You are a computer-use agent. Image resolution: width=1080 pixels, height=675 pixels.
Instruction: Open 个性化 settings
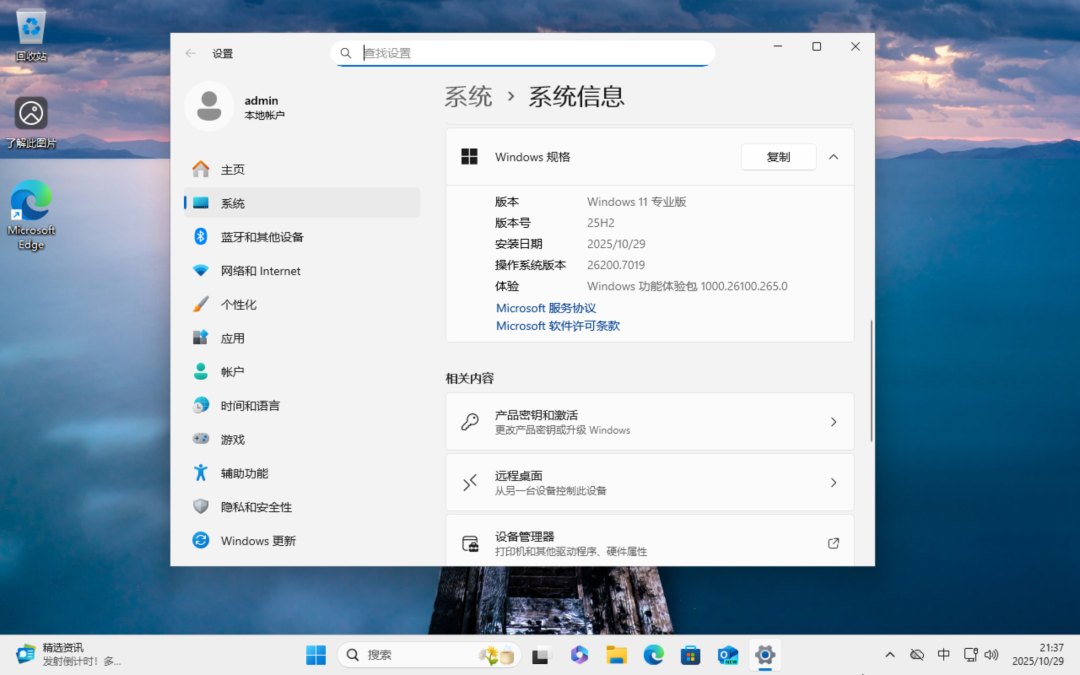302,304
